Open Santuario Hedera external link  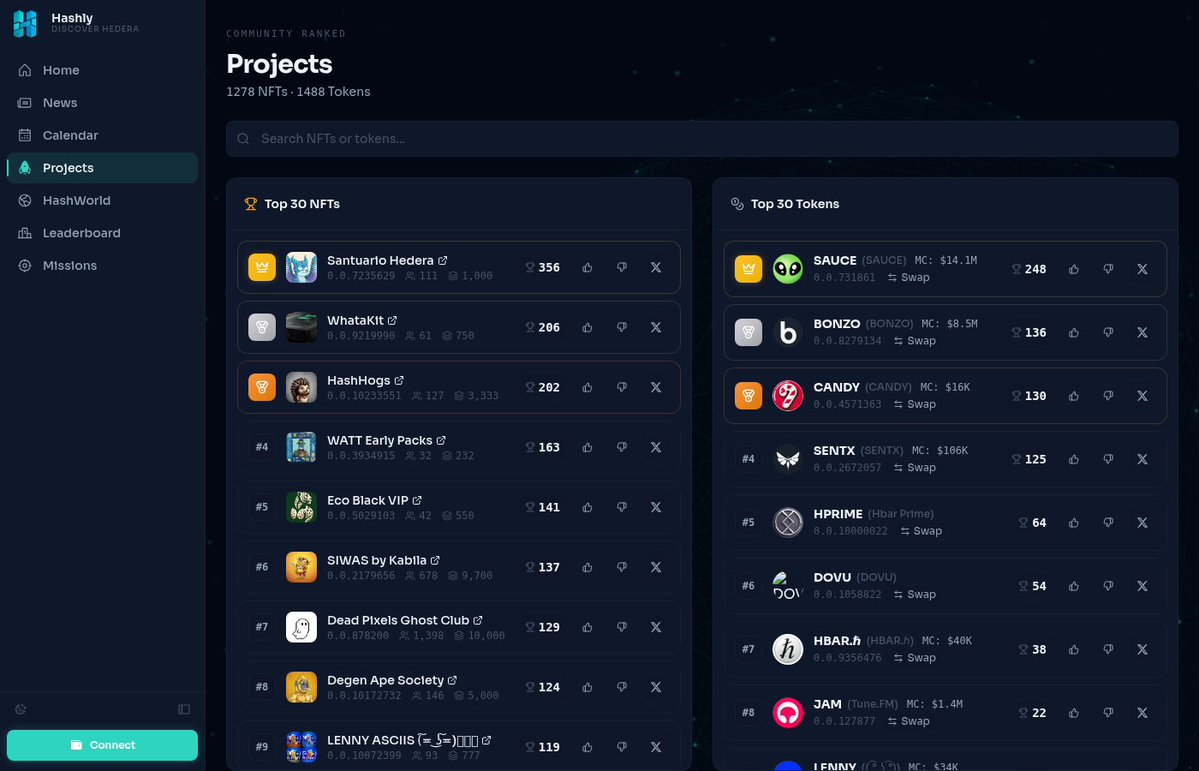pyautogui.click(x=443, y=261)
